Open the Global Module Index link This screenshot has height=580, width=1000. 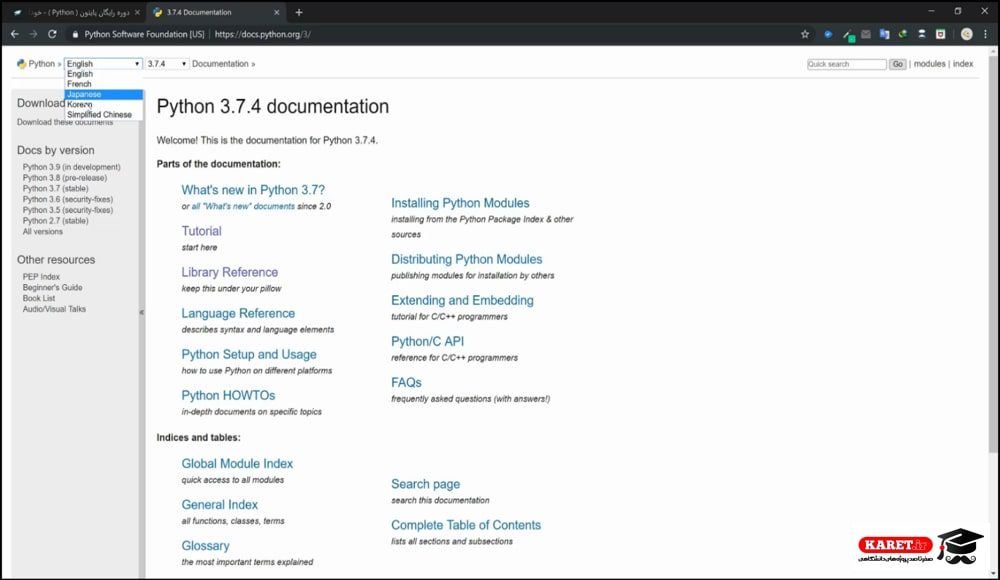tap(237, 464)
